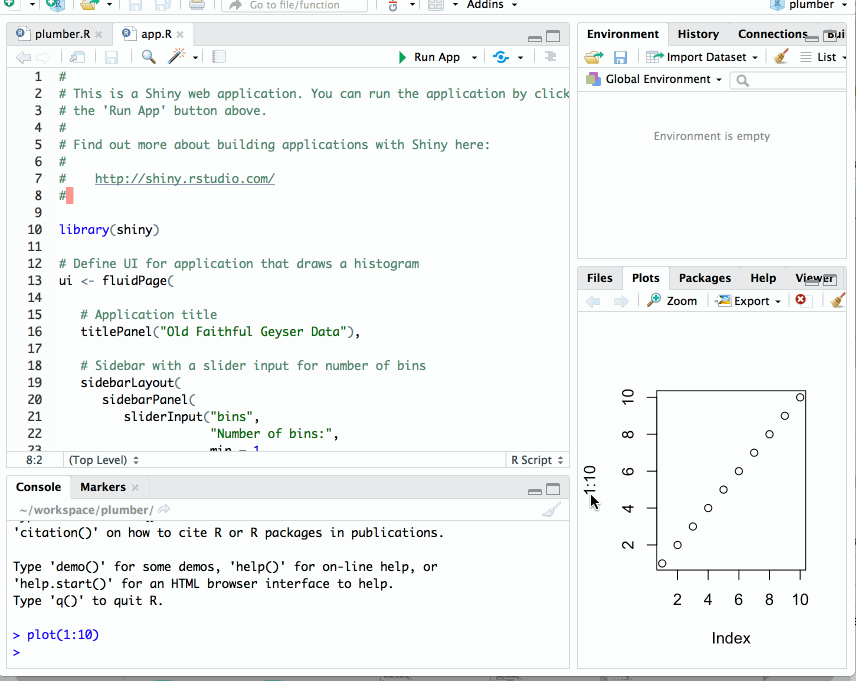Viewport: 856px width, 681px height.
Task: Show the document outline for app.R
Action: [x=550, y=56]
